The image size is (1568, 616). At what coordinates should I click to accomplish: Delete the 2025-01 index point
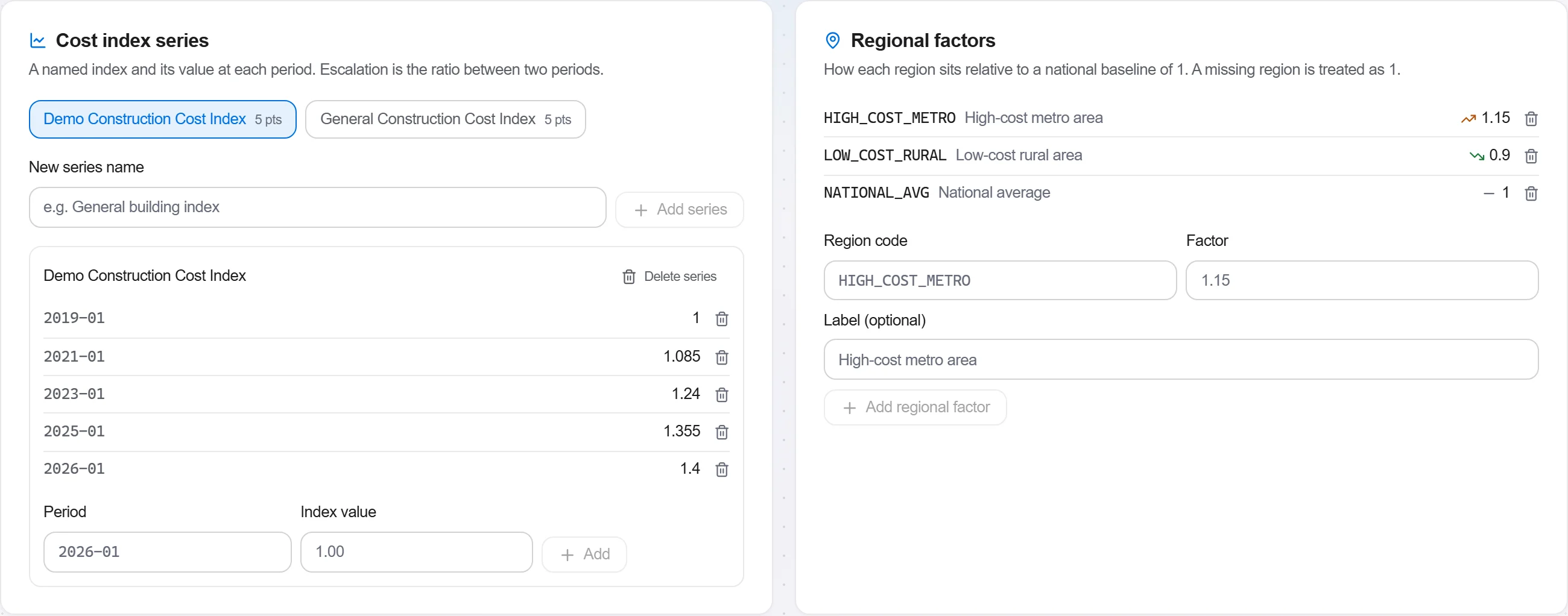pyautogui.click(x=721, y=432)
